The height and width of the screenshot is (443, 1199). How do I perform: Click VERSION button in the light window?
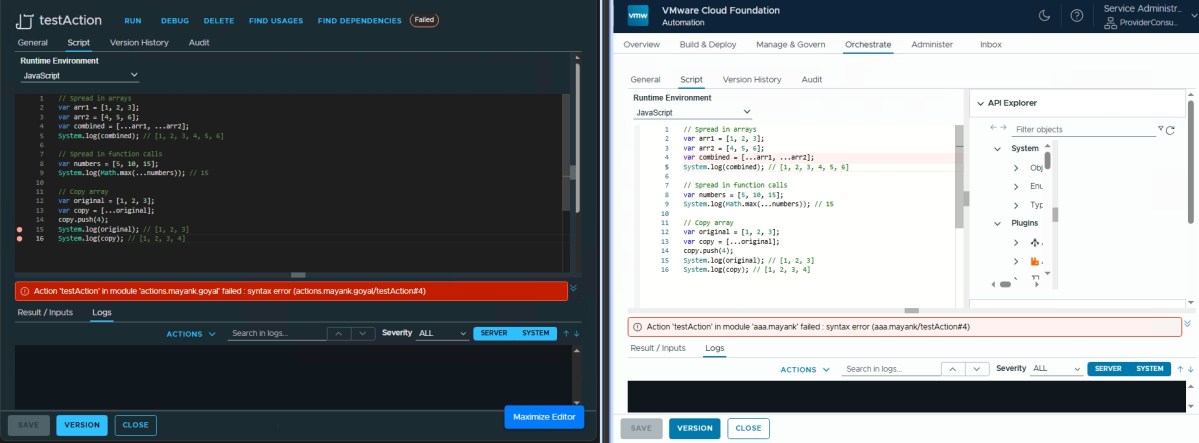coord(694,428)
